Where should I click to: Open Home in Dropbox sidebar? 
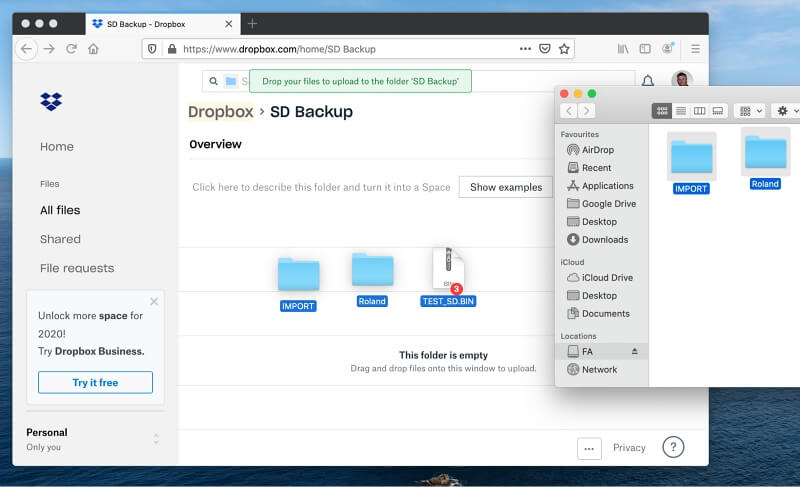click(57, 147)
